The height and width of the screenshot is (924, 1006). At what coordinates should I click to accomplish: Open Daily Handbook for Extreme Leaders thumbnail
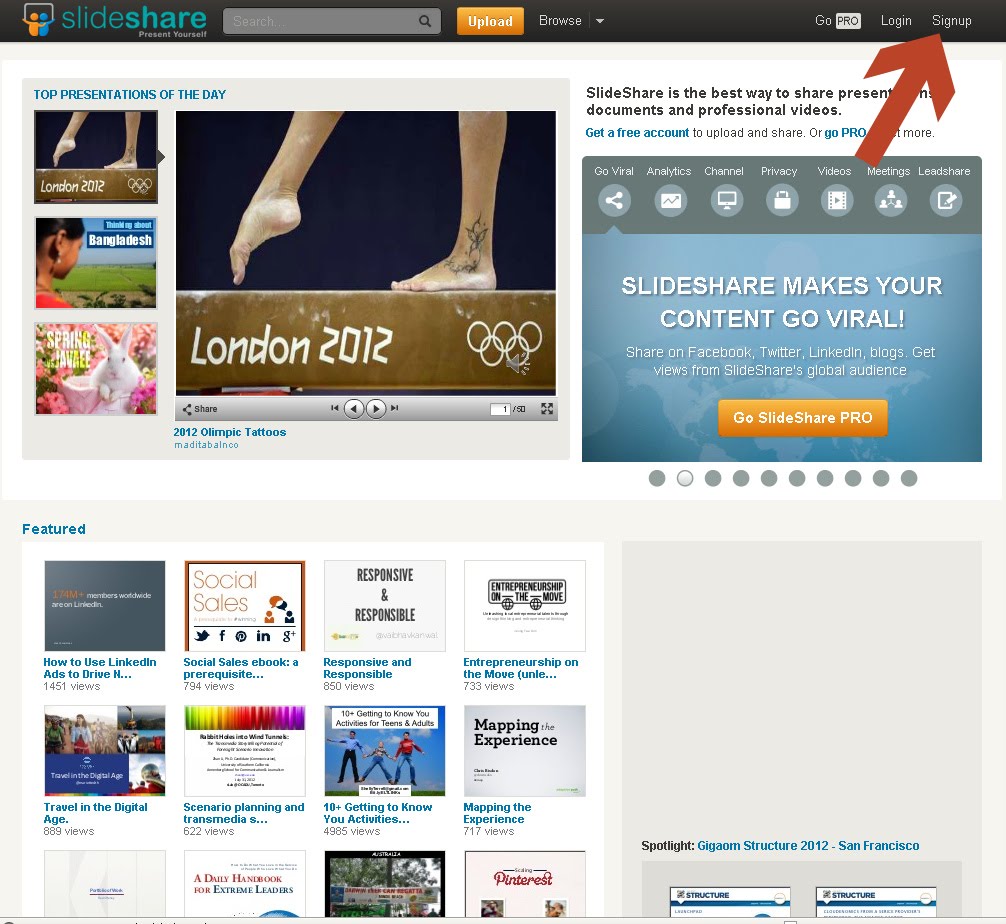point(244,884)
